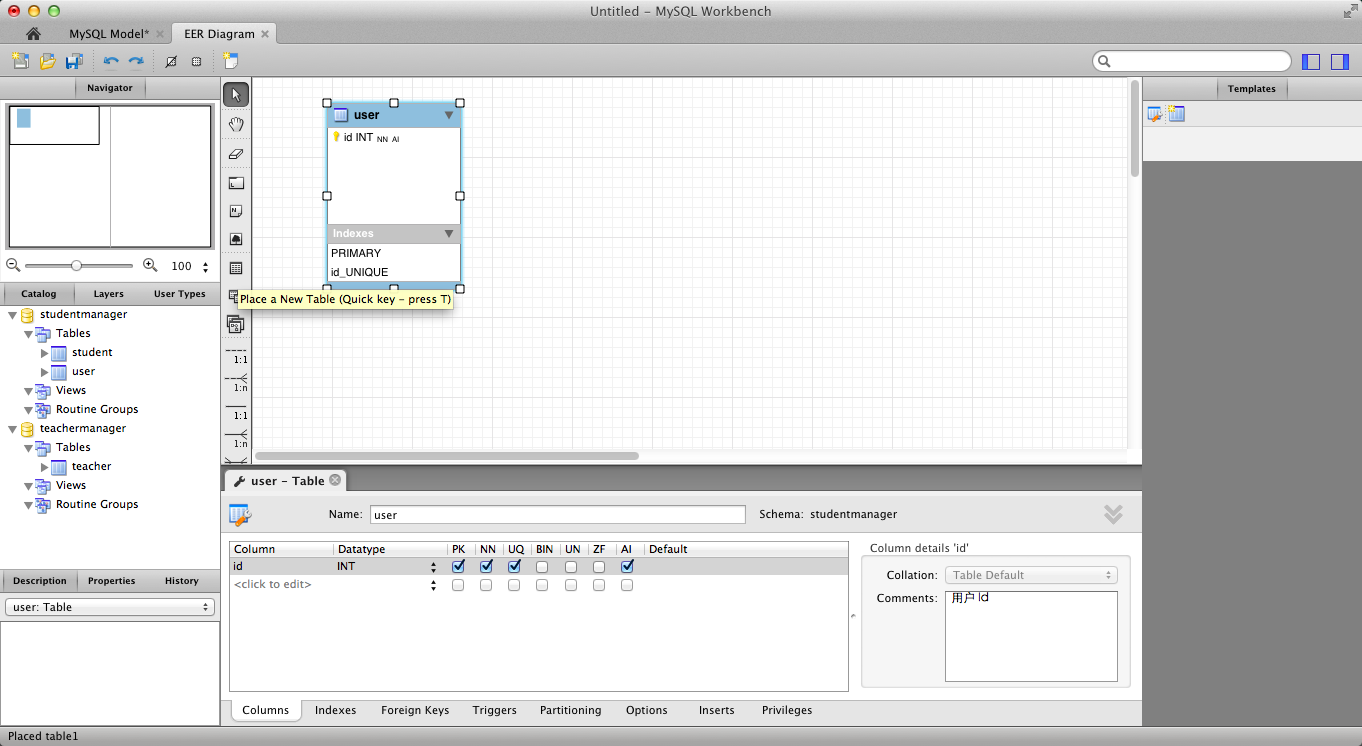Pick the first dashed 1:n relationship tool
This screenshot has height=746, width=1362.
[237, 383]
